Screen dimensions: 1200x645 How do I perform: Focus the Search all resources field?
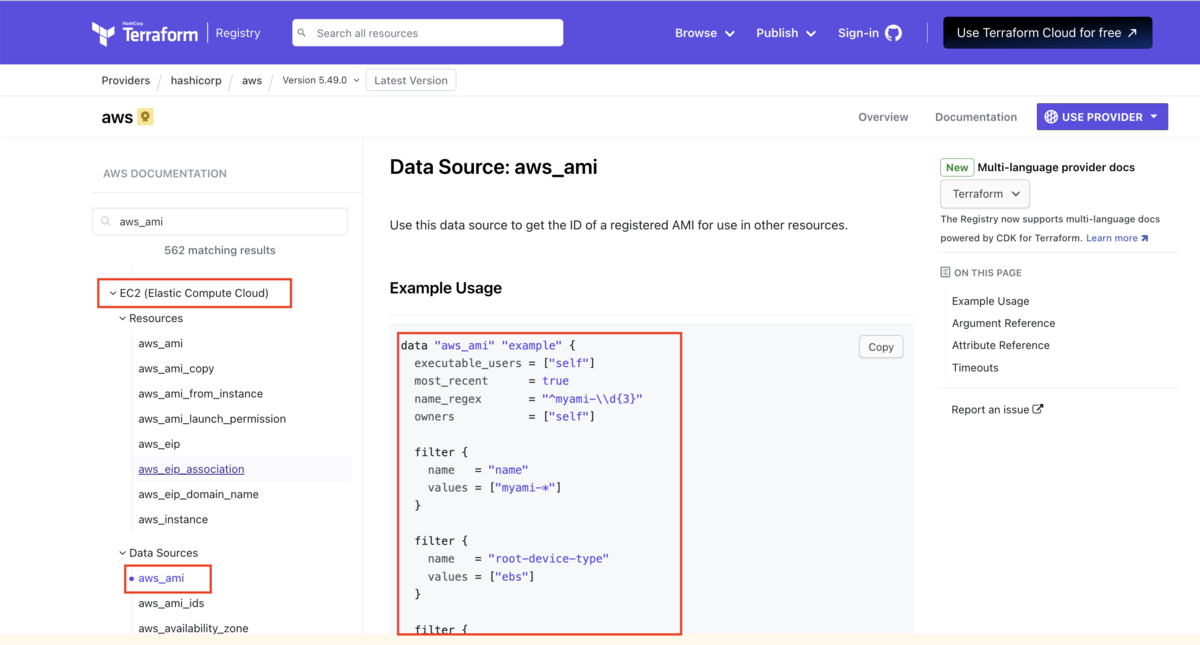[428, 33]
